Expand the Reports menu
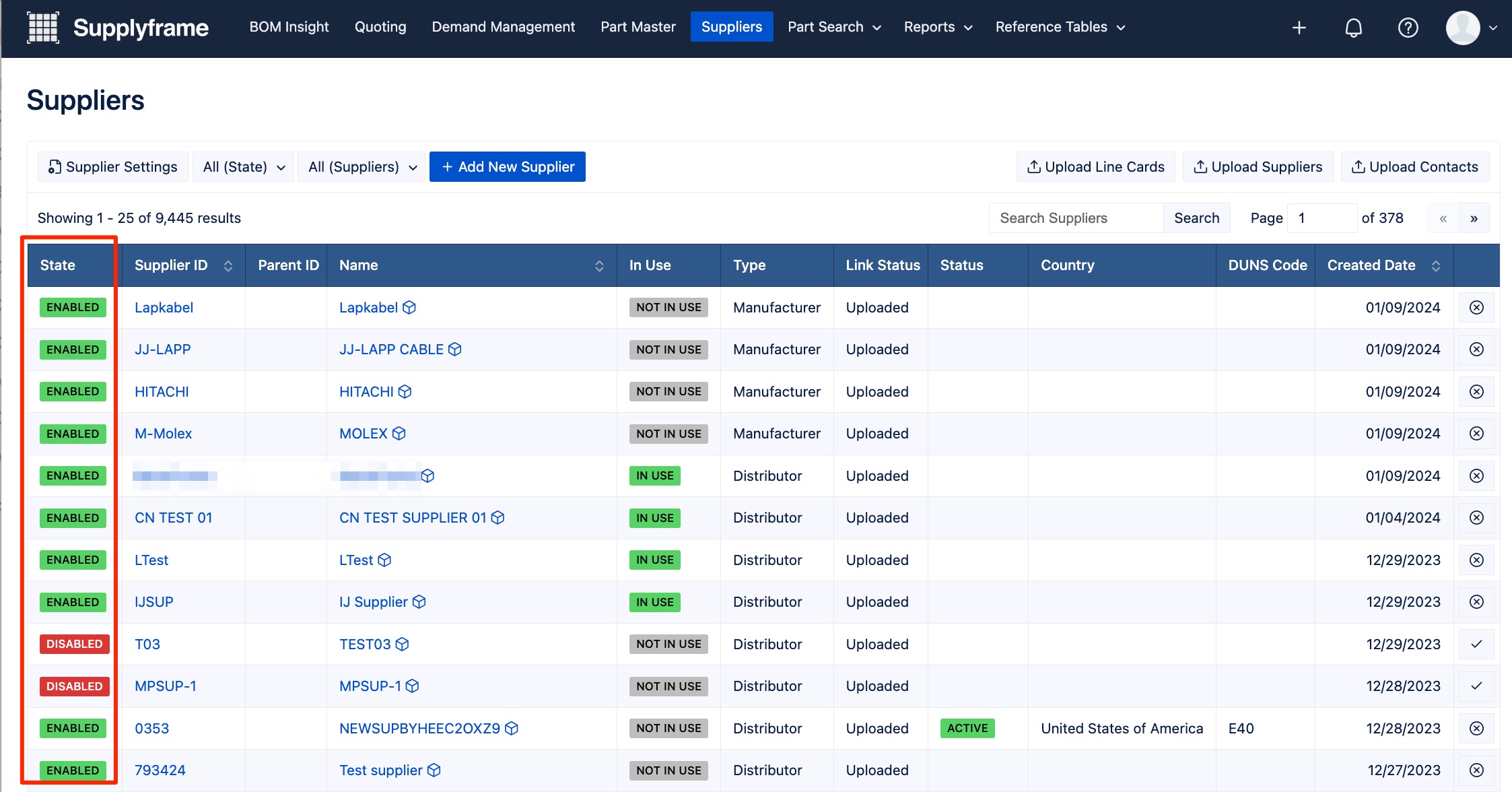This screenshot has width=1512, height=792. coord(938,27)
